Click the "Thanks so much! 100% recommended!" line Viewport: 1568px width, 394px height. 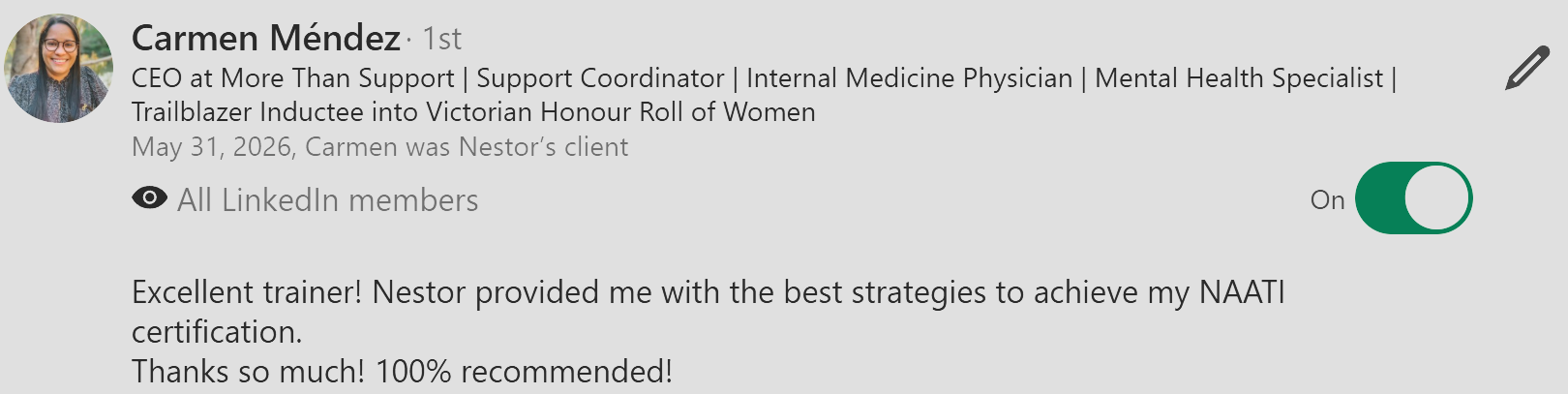tap(402, 372)
